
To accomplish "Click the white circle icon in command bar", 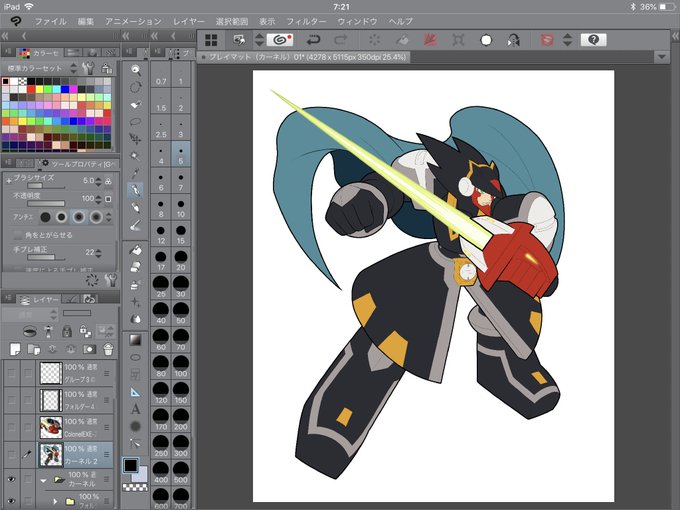I will (486, 40).
